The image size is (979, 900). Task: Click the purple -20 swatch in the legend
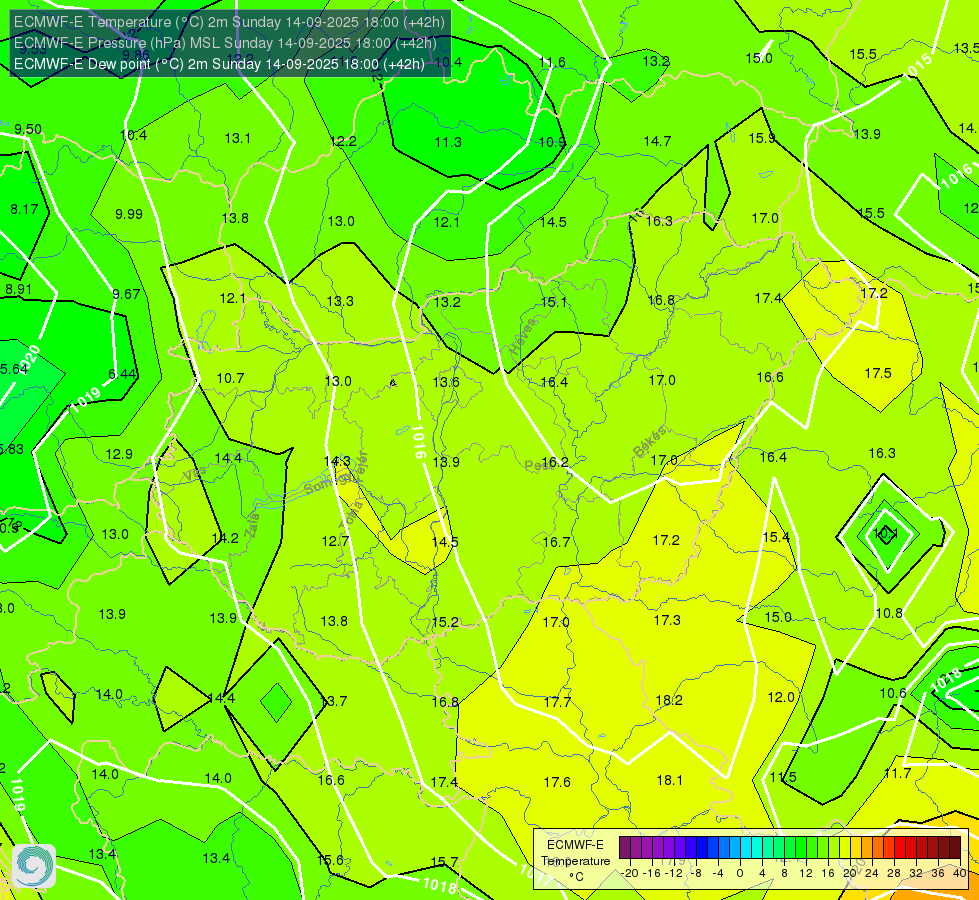click(624, 848)
